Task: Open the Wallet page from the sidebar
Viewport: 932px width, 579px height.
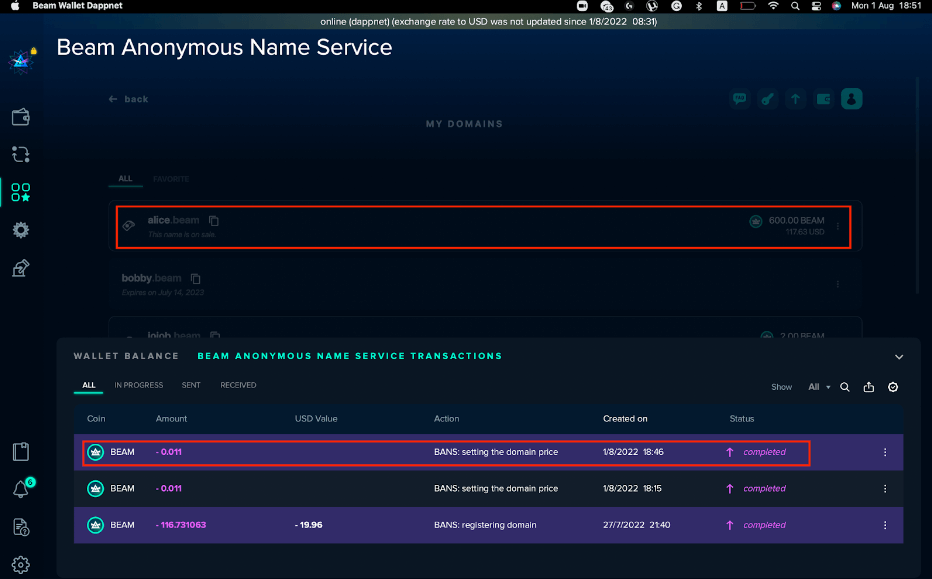Action: point(20,117)
